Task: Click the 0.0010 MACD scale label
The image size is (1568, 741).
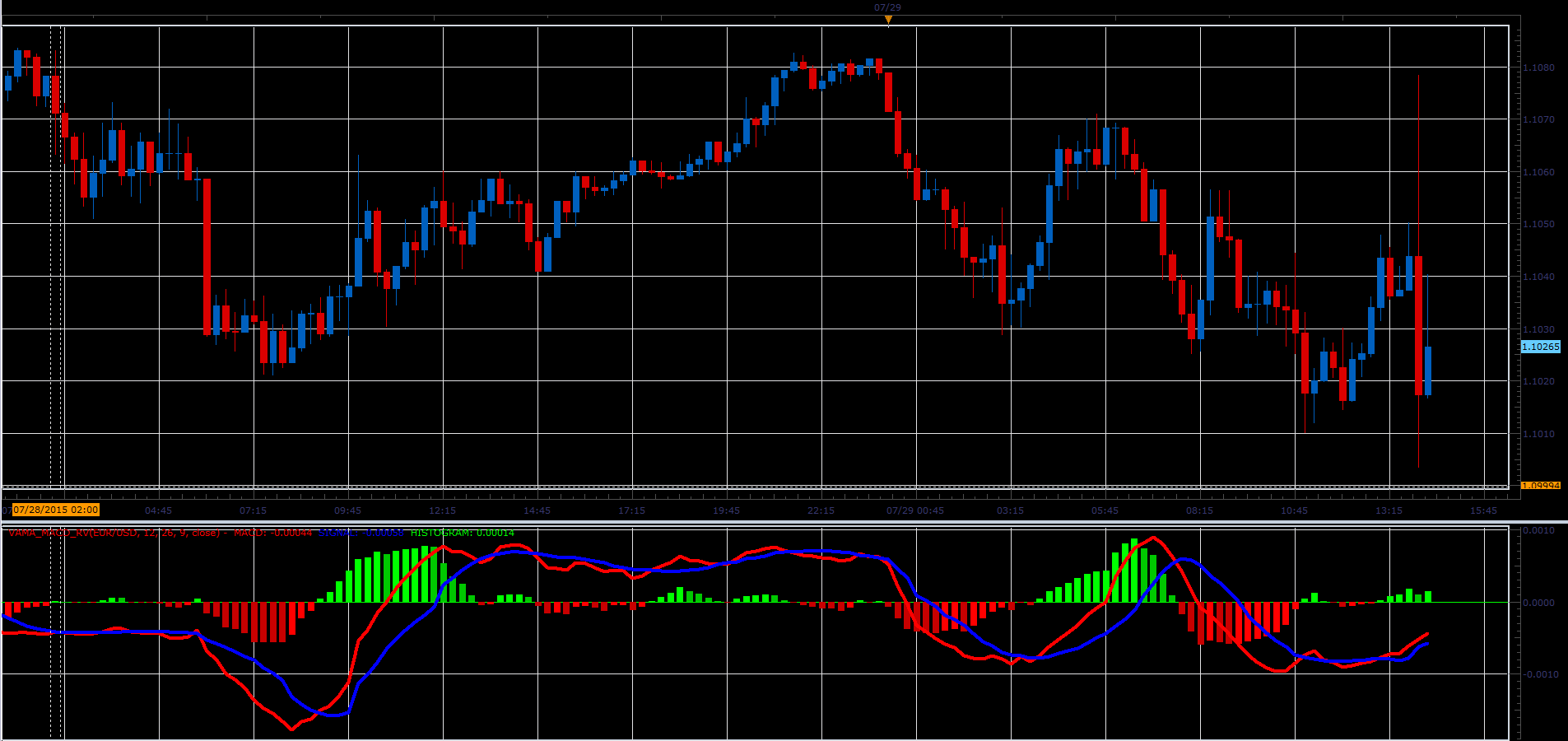Action: 1539,531
